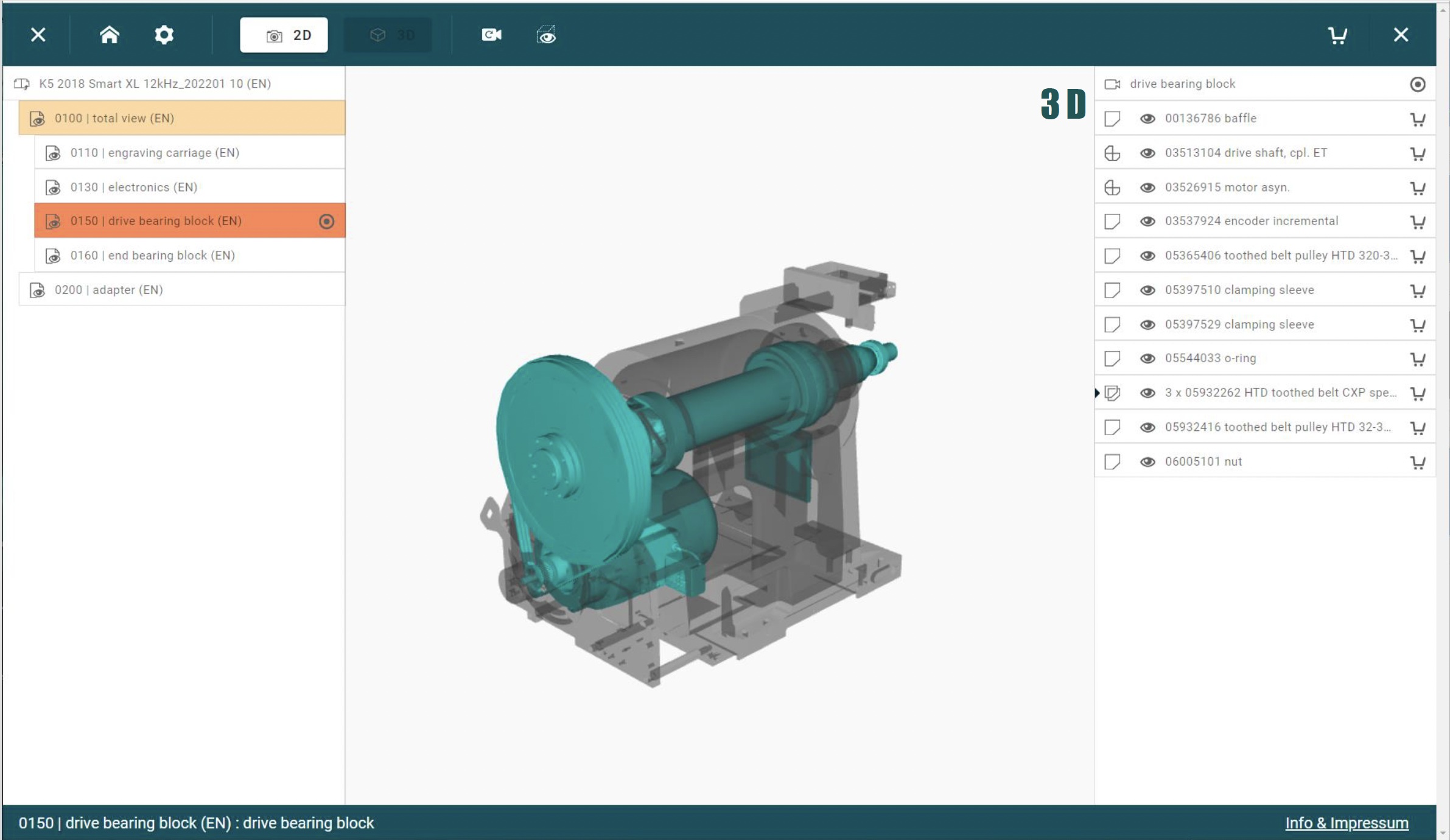The image size is (1450, 840).
Task: Click the settings gear icon
Action: (164, 34)
